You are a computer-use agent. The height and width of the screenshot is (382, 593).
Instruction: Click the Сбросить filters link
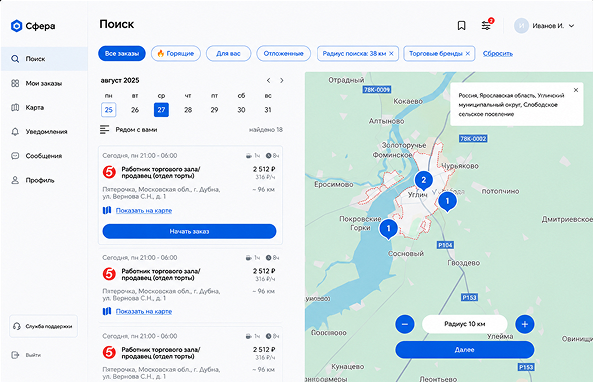click(498, 53)
